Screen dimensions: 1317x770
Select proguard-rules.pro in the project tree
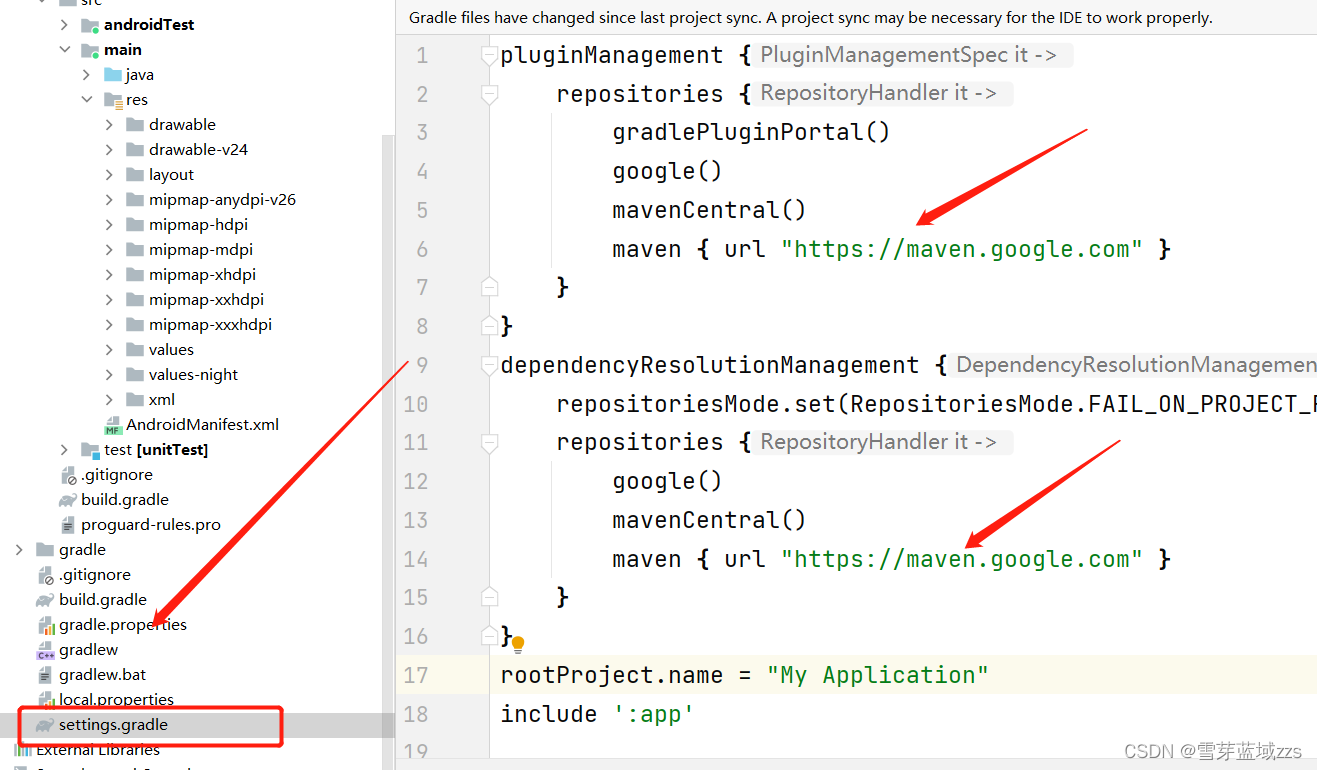151,524
